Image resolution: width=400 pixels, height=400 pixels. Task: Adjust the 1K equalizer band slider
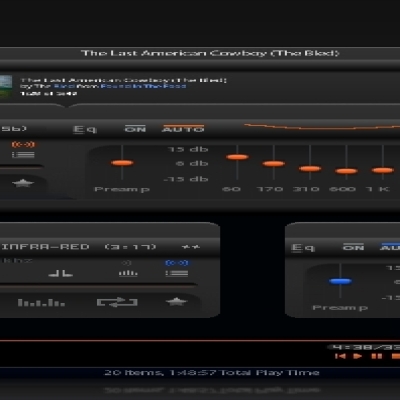(383, 170)
